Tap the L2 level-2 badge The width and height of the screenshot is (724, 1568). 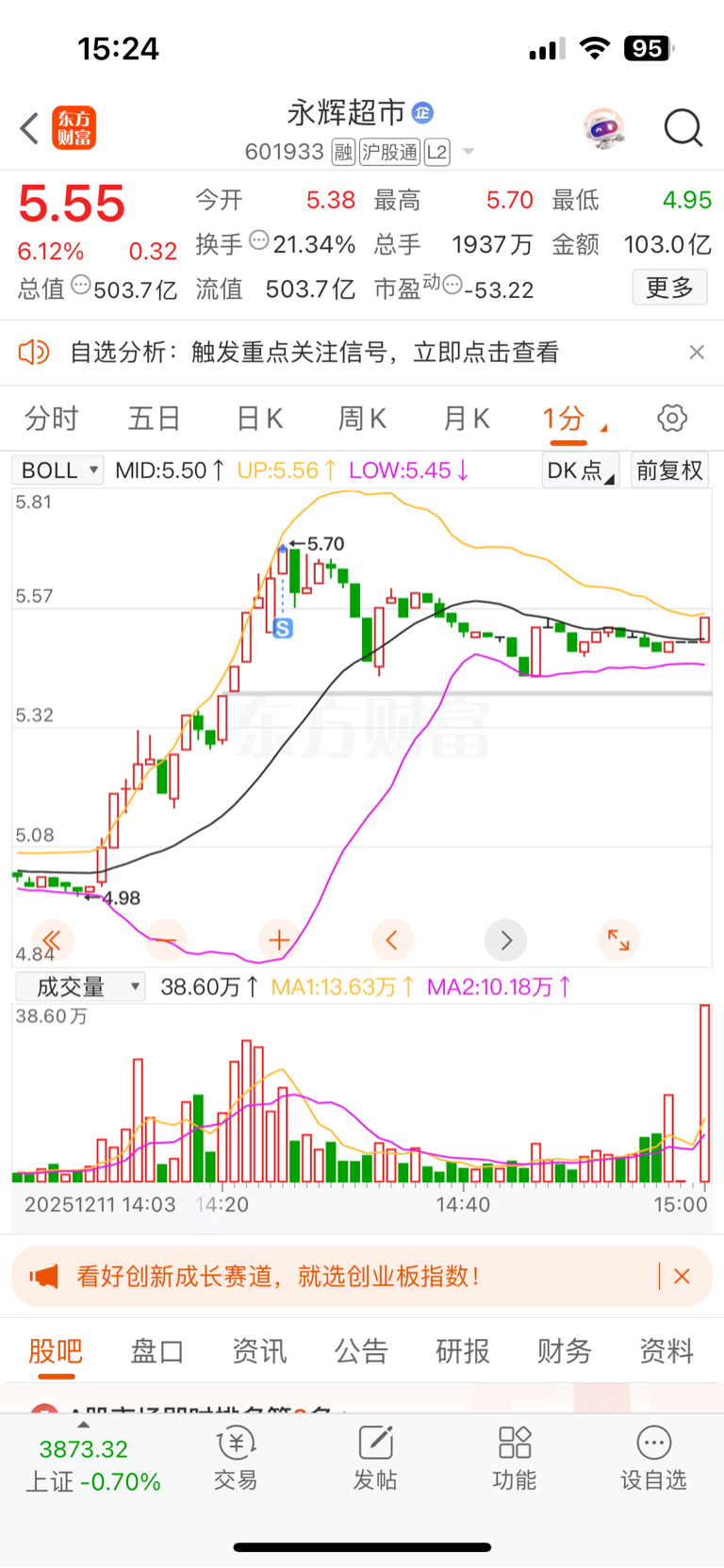click(x=436, y=152)
